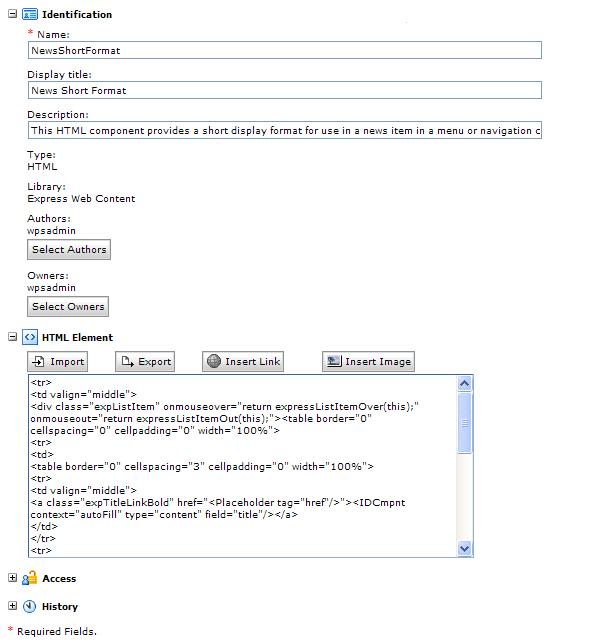Click the HTML Element code icon
The width and height of the screenshot is (589, 642).
pyautogui.click(x=29, y=337)
